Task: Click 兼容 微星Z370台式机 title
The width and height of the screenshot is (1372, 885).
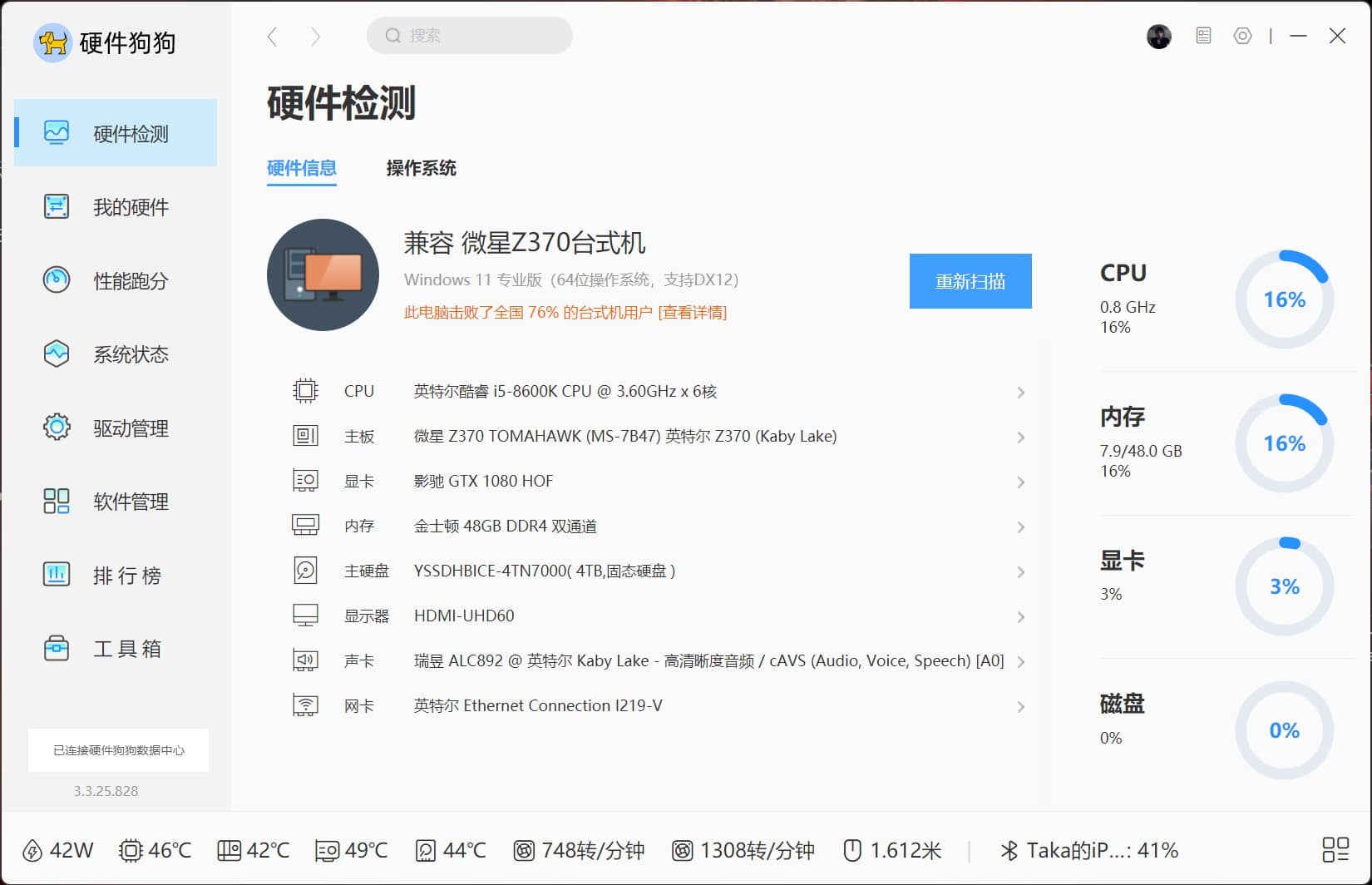Action: [x=525, y=243]
